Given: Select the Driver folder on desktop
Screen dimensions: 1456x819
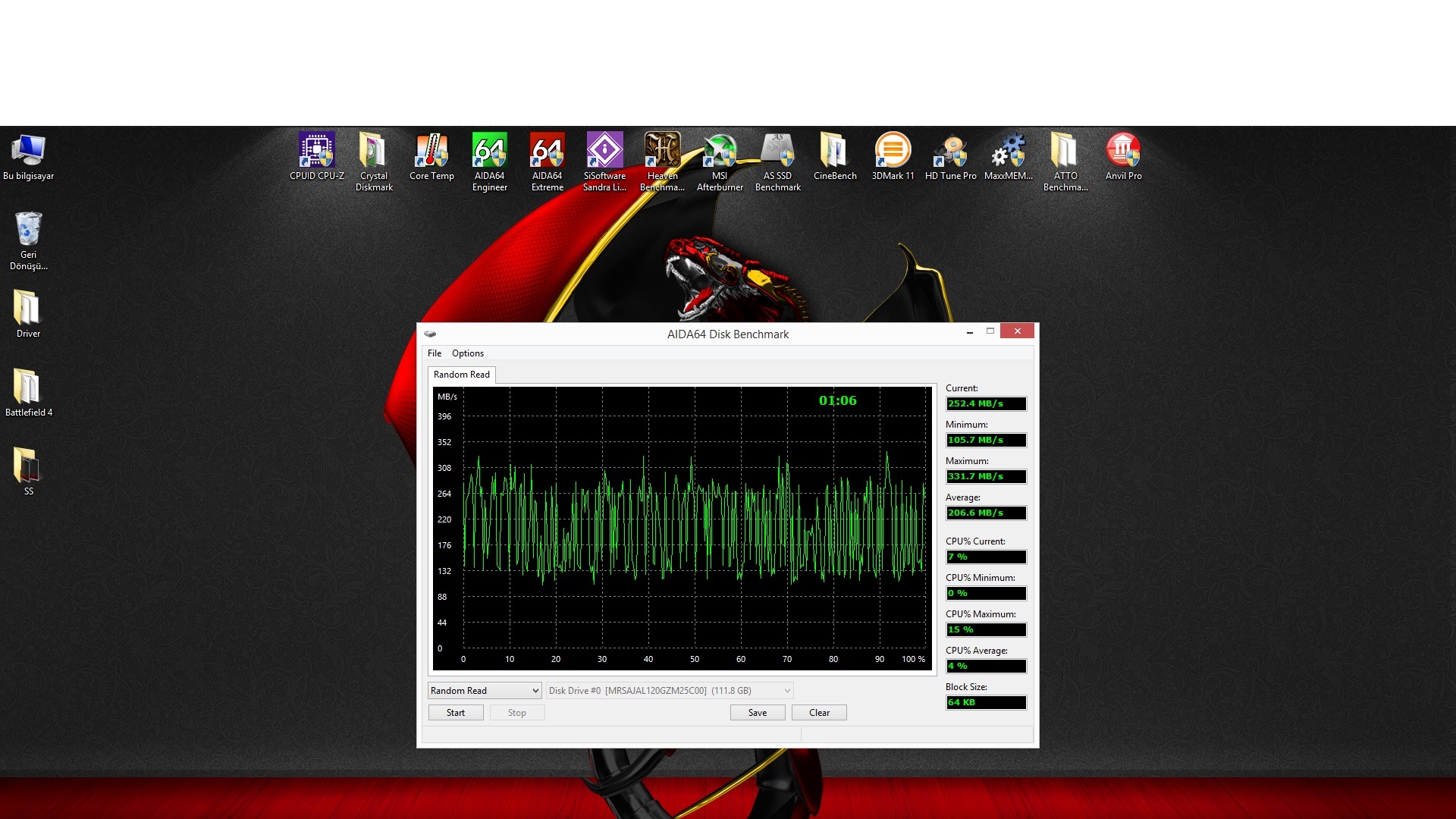Looking at the screenshot, I should [29, 314].
